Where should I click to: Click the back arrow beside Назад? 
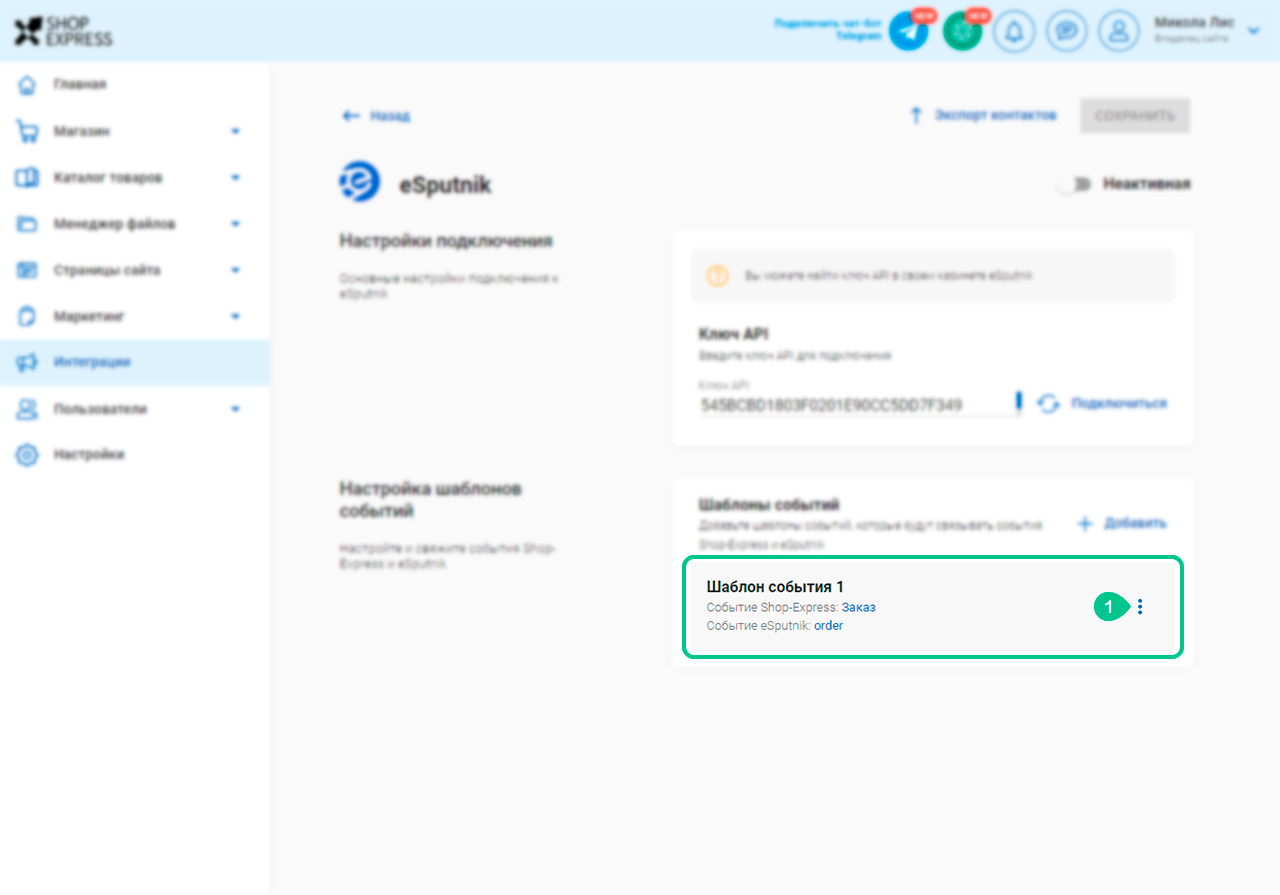pyautogui.click(x=351, y=116)
